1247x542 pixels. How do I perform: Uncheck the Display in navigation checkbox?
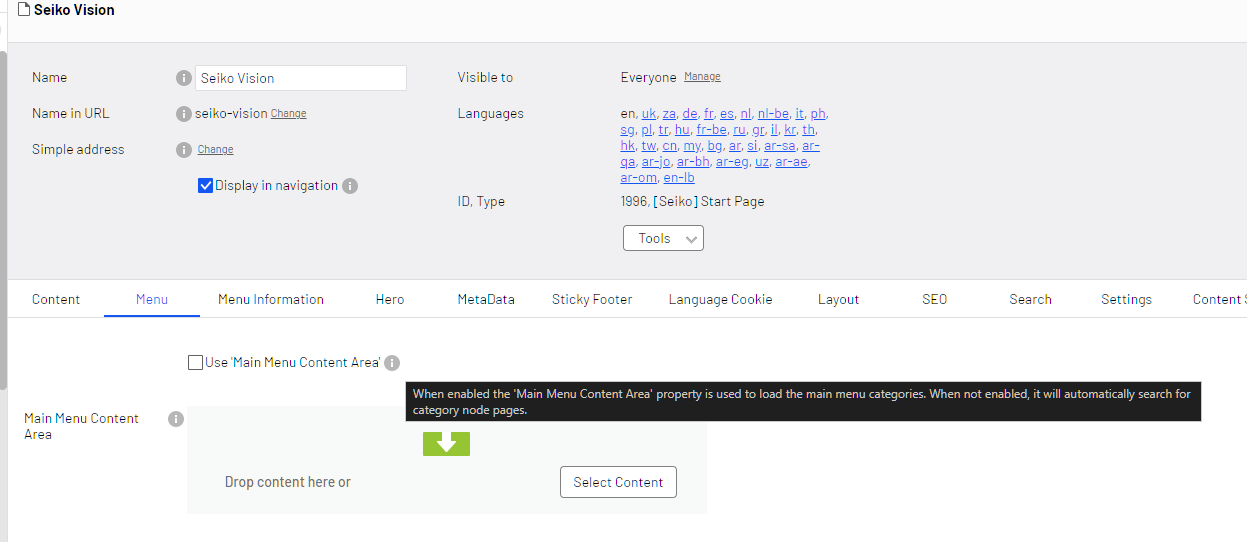206,186
